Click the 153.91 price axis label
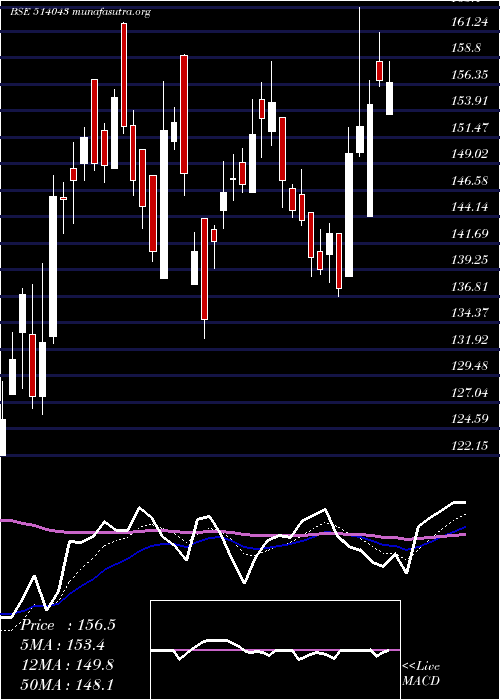The image size is (500, 700). pyautogui.click(x=470, y=101)
